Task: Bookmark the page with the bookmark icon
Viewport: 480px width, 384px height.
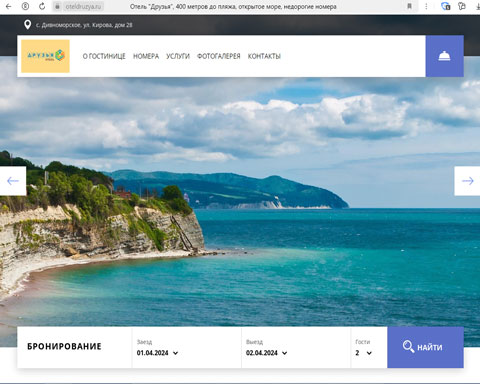Action: (409, 6)
